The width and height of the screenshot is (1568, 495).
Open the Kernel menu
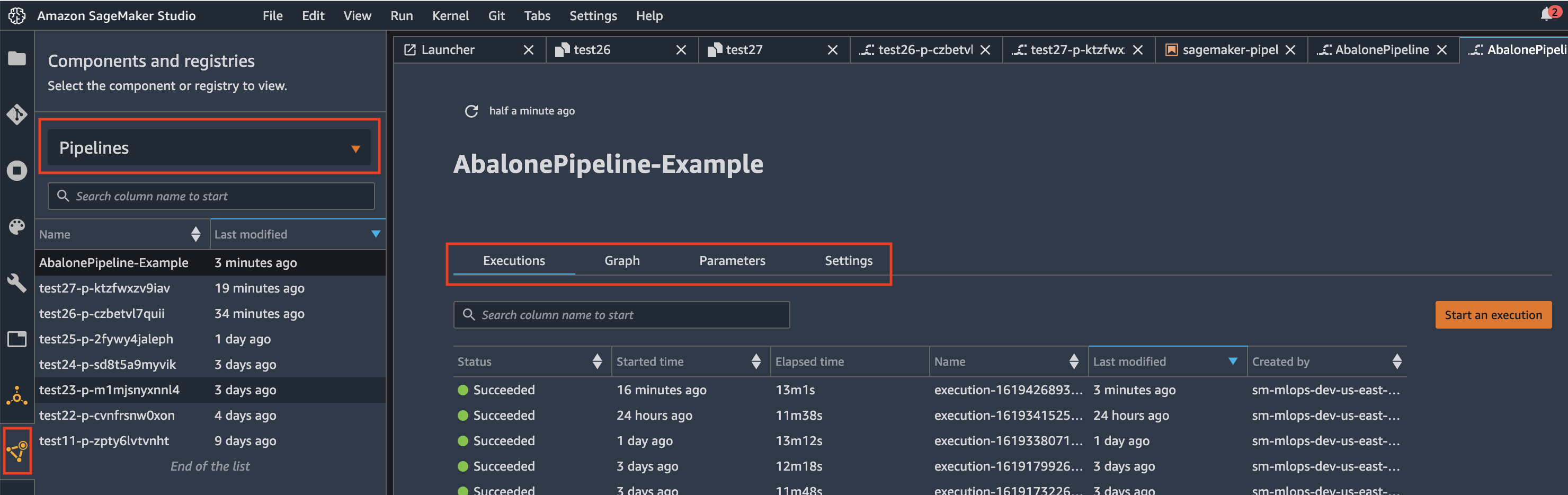[x=450, y=16]
